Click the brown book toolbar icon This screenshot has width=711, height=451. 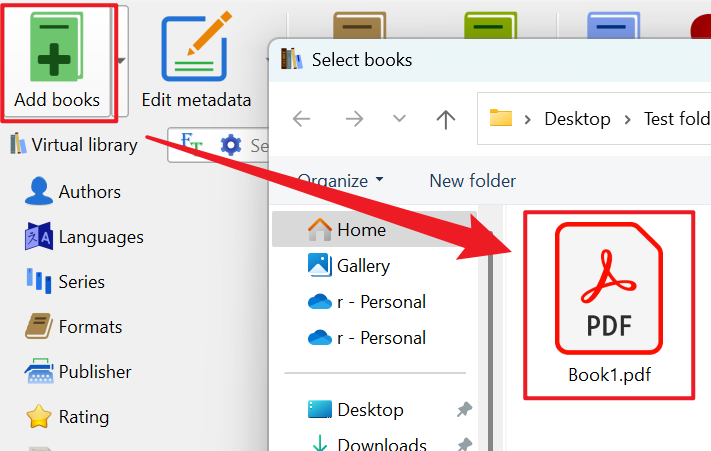(359, 25)
